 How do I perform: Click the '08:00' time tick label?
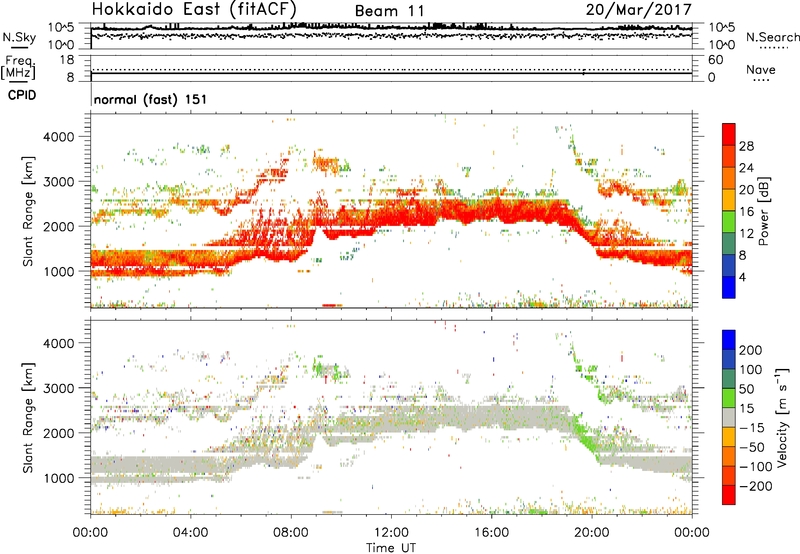coord(290,533)
